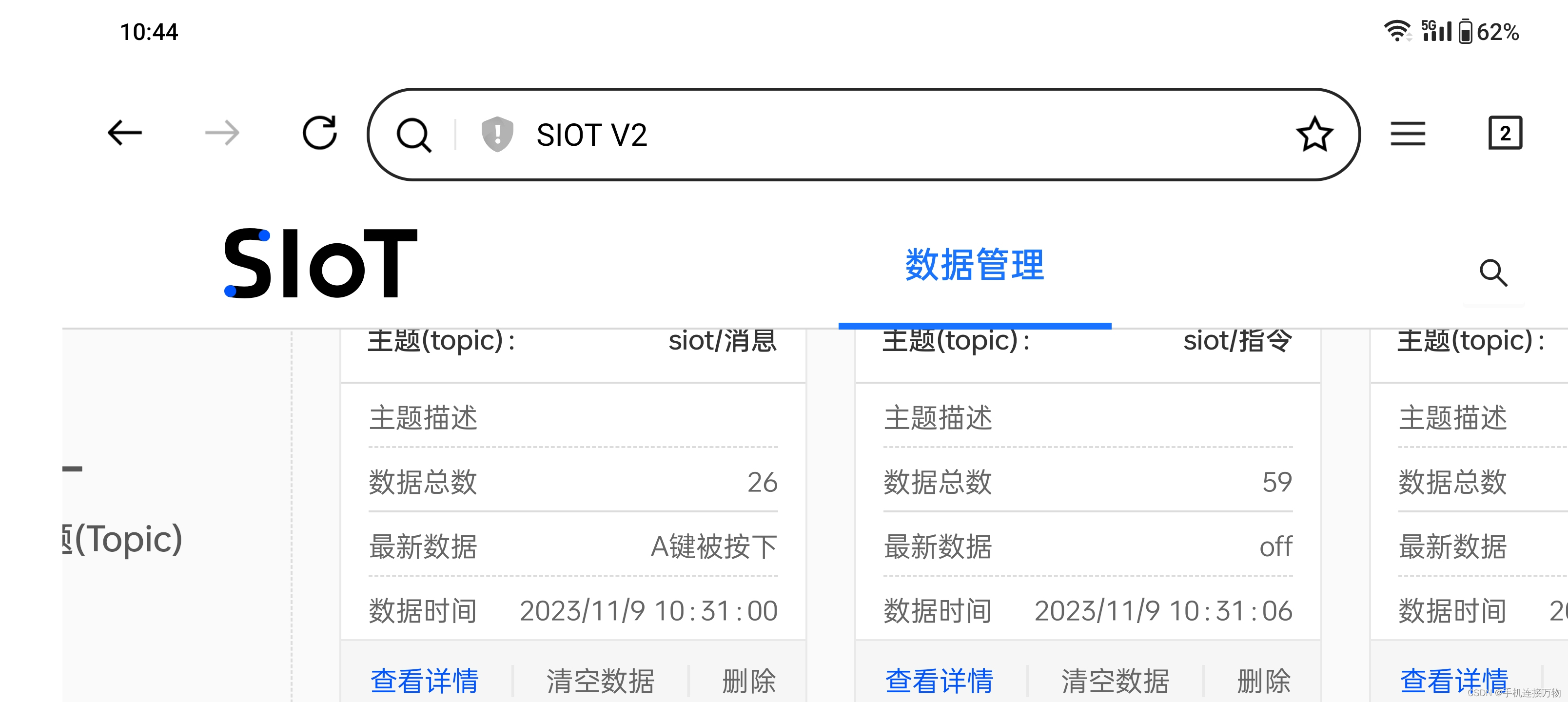The height and width of the screenshot is (702, 1568).
Task: Click the forward navigation arrow
Action: [221, 133]
